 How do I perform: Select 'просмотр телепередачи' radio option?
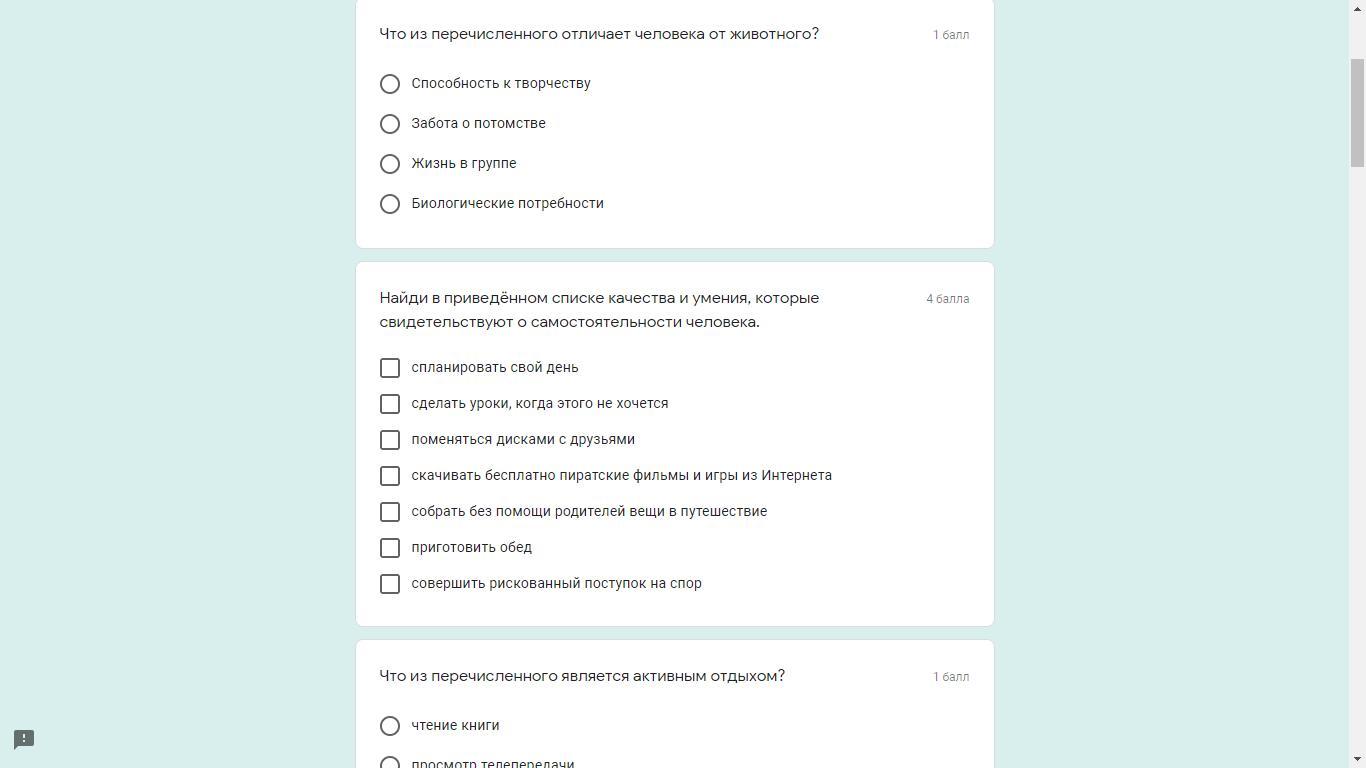pos(390,762)
